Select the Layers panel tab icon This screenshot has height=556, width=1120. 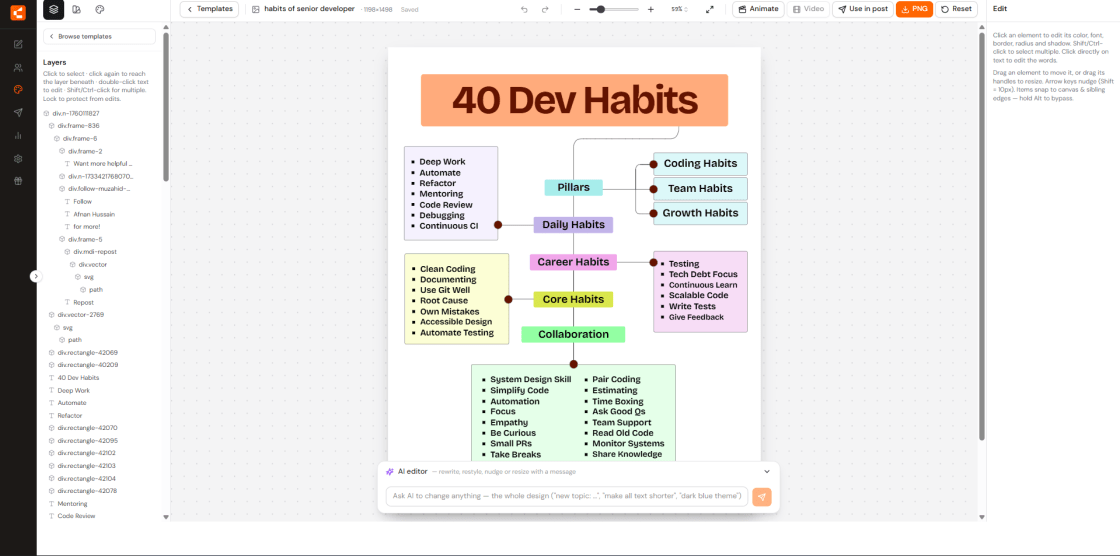pyautogui.click(x=54, y=9)
